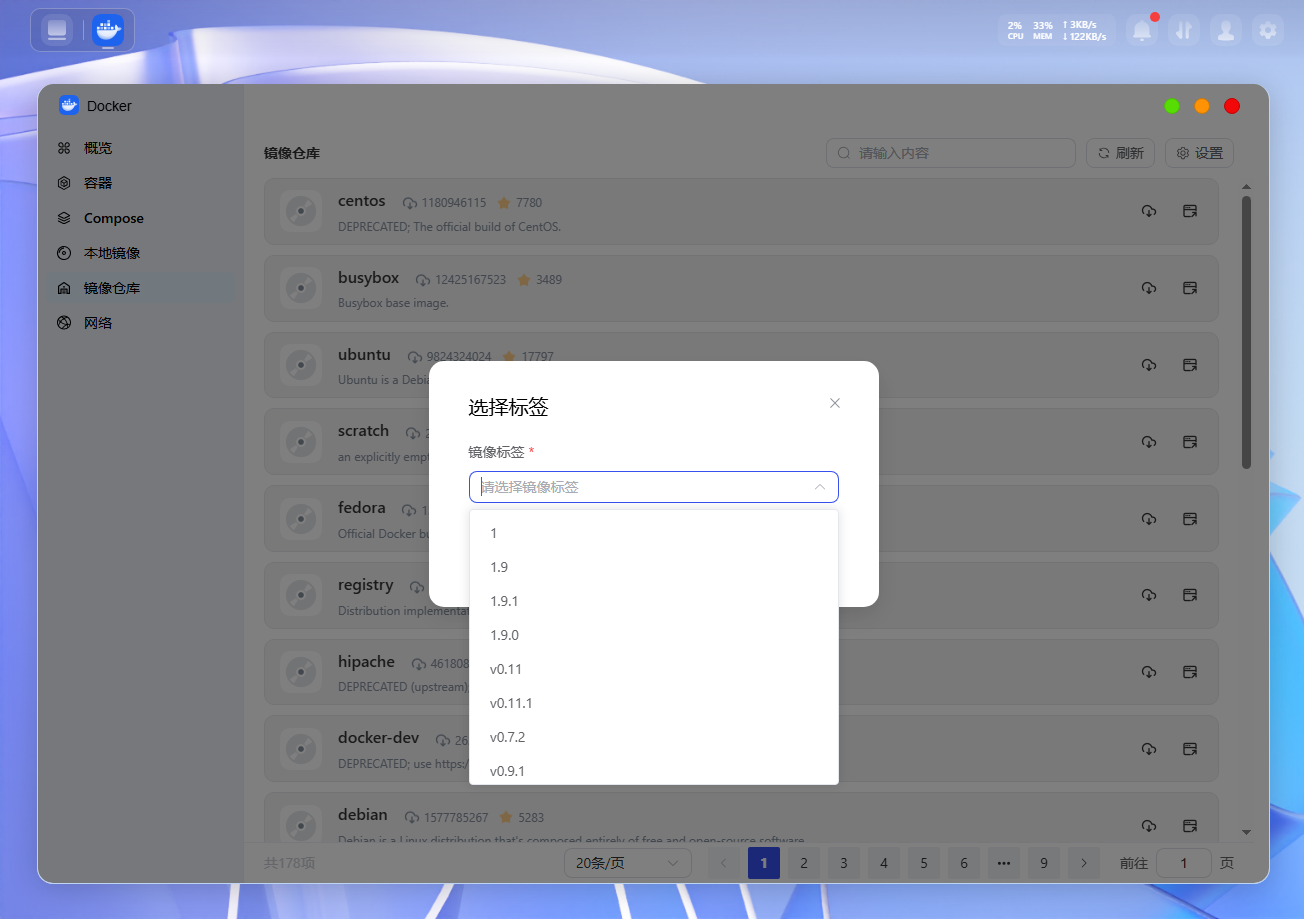Screen dimensions: 1304x919
Task: Click the open-window icon for ubuntu
Action: (x=1190, y=365)
